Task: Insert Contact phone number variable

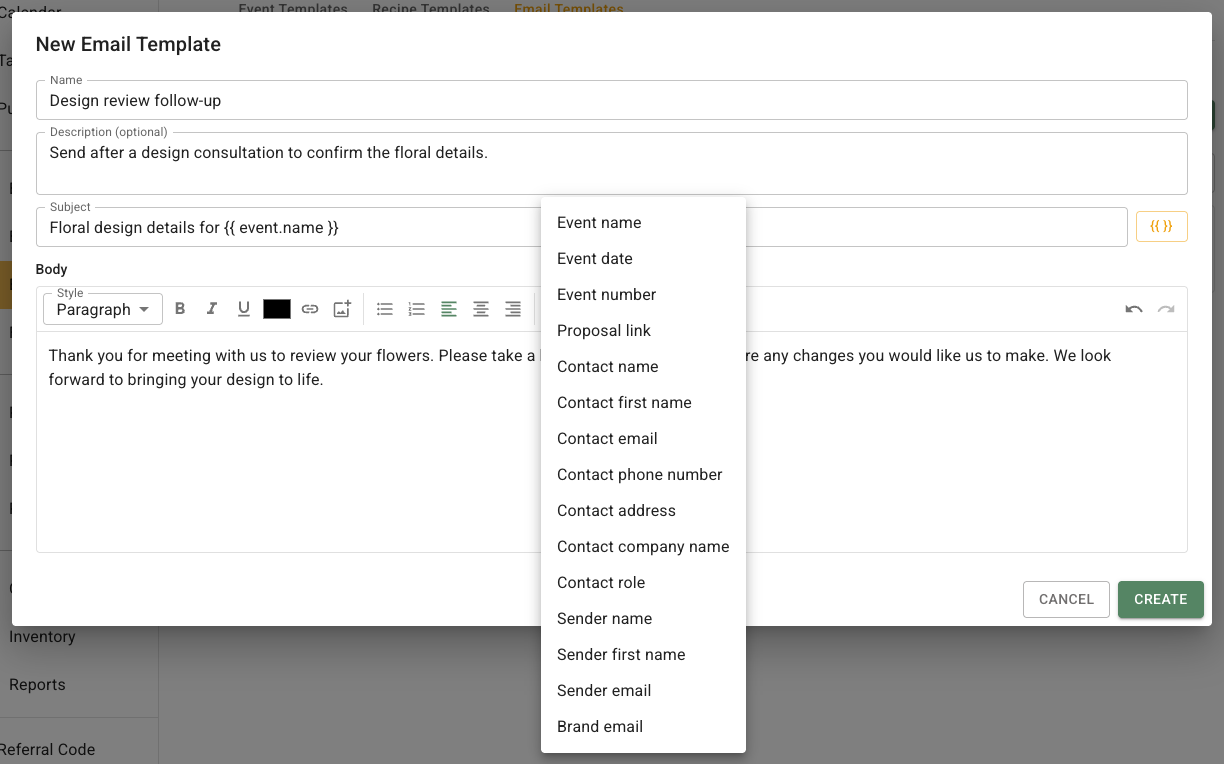Action: click(x=643, y=474)
